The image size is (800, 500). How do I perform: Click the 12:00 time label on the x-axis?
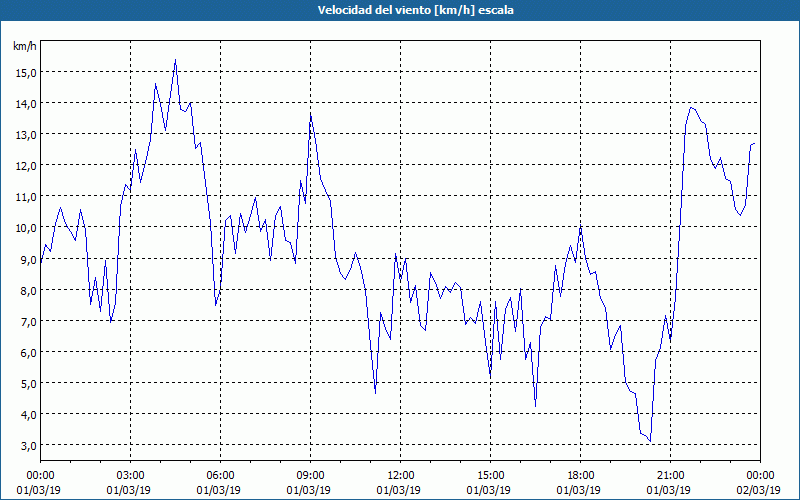[x=401, y=476]
